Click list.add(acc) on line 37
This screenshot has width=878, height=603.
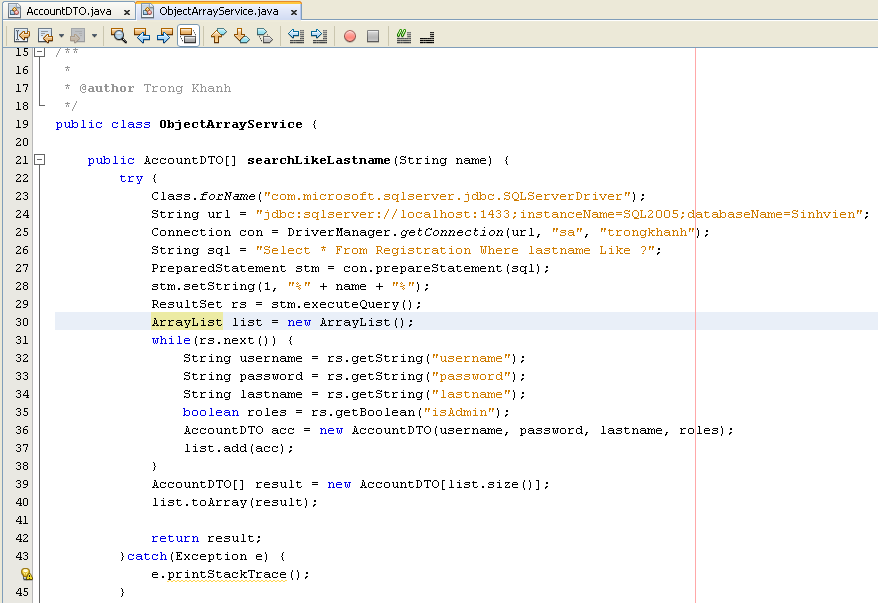(x=235, y=448)
